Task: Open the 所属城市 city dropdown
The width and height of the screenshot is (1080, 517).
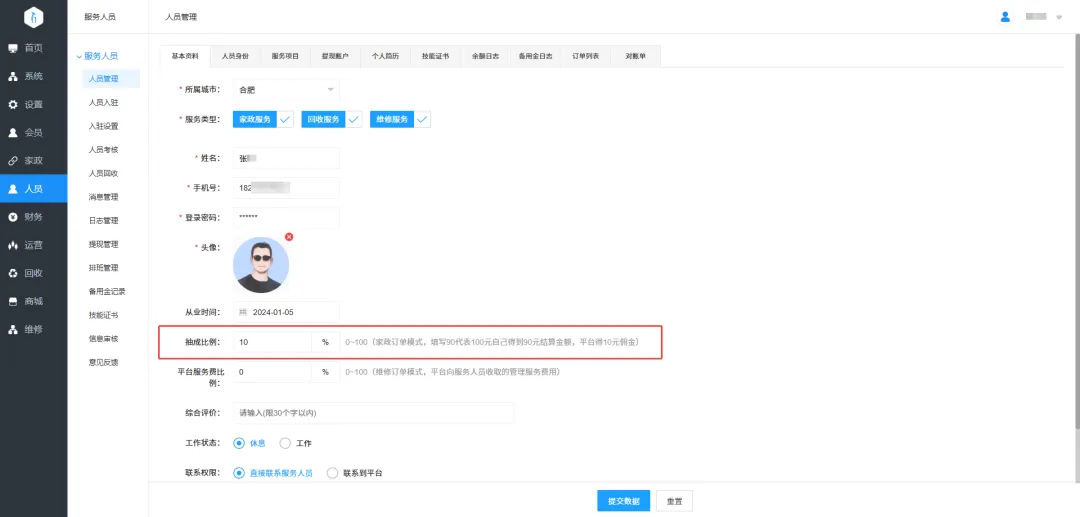Action: pyautogui.click(x=286, y=90)
